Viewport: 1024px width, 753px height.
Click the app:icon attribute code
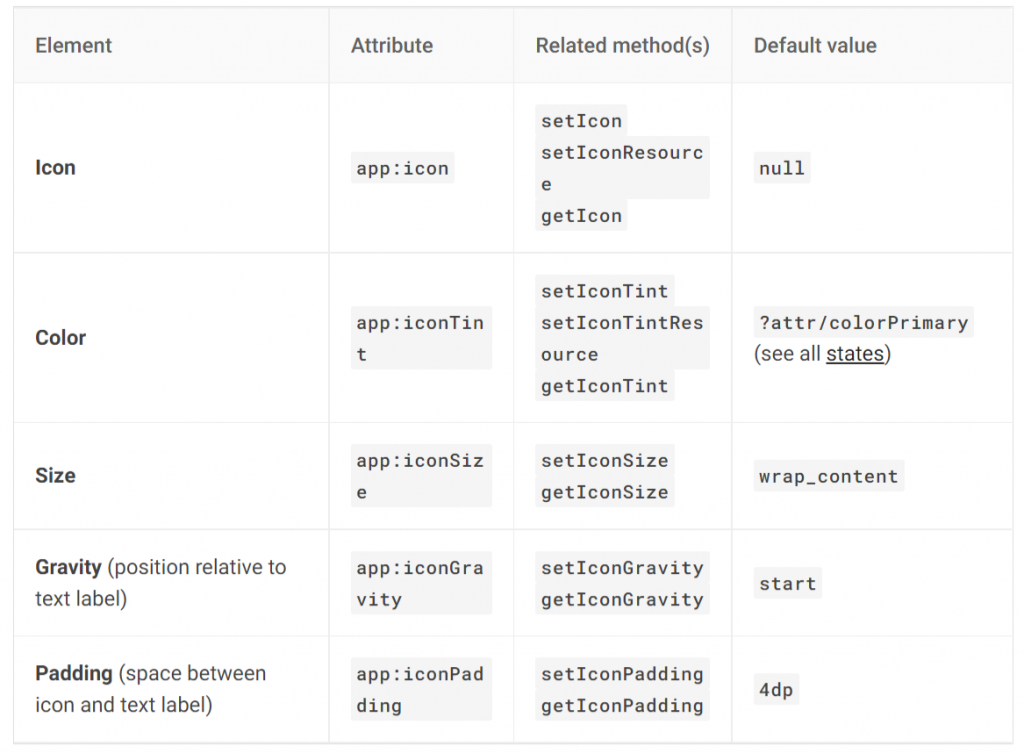click(x=402, y=169)
